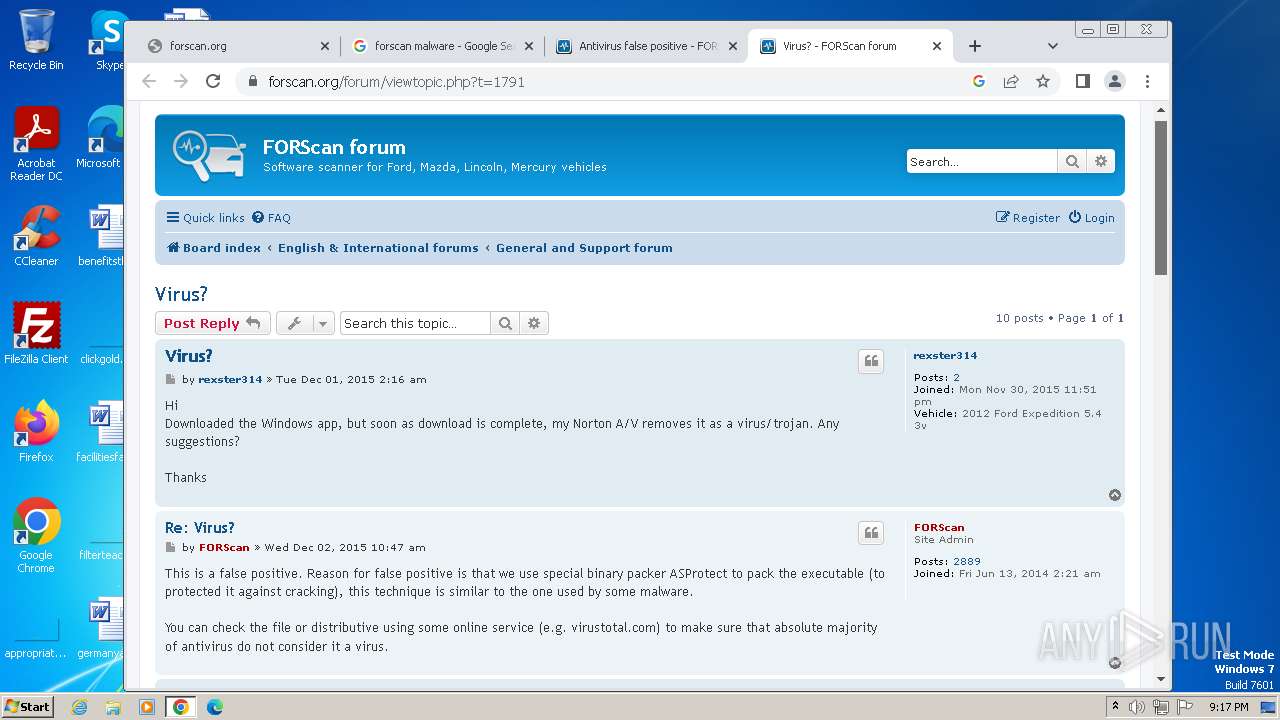Launch Firefox from desktop

pyautogui.click(x=36, y=432)
